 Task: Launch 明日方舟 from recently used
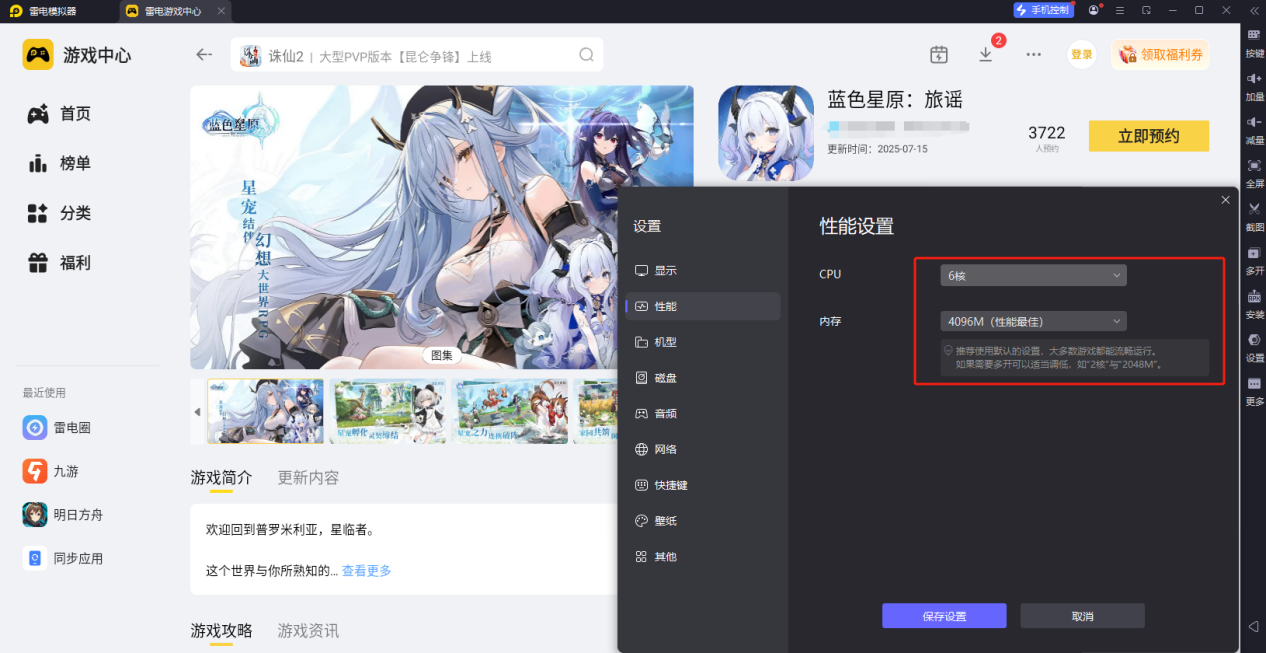[63, 515]
